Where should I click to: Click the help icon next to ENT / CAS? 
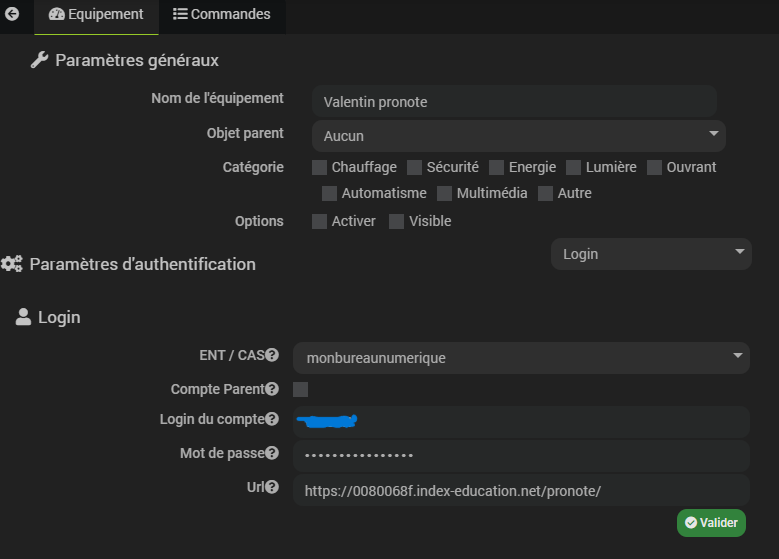(x=272, y=356)
